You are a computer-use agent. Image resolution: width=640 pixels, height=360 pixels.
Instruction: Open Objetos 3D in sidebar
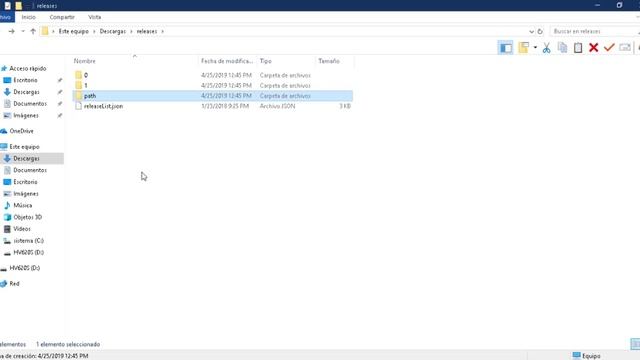point(27,217)
